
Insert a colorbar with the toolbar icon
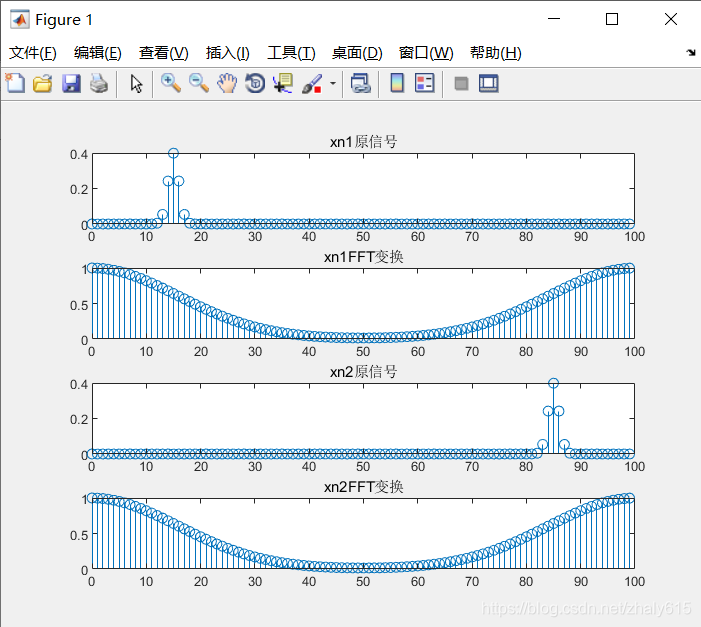click(x=397, y=84)
